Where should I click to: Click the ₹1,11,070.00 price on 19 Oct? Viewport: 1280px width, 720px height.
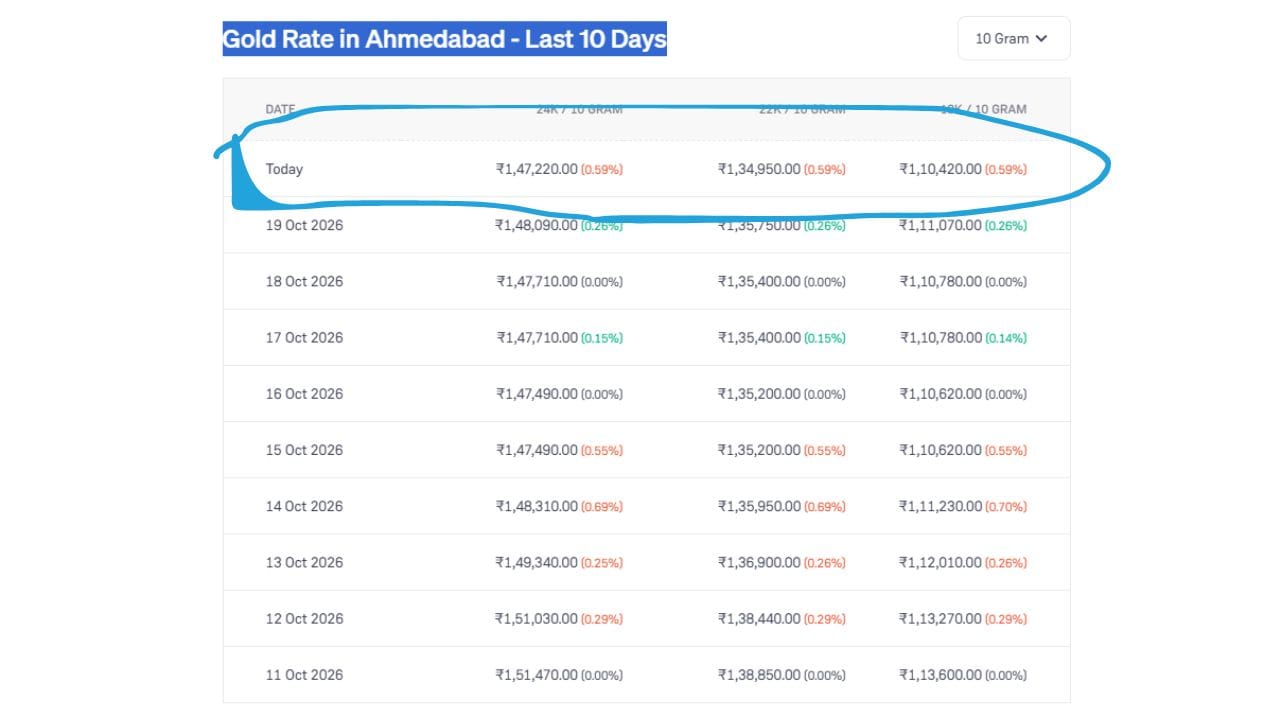940,225
